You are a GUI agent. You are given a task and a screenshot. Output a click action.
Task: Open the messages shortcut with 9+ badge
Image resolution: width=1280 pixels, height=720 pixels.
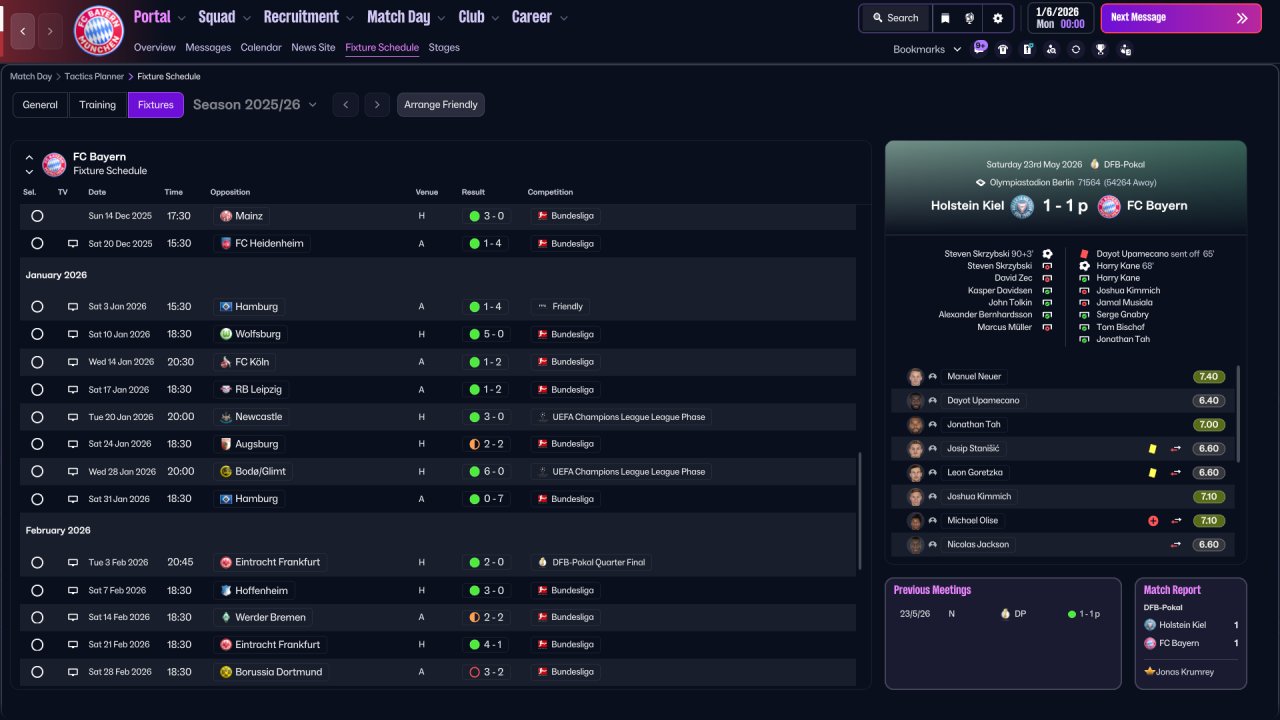[x=979, y=49]
